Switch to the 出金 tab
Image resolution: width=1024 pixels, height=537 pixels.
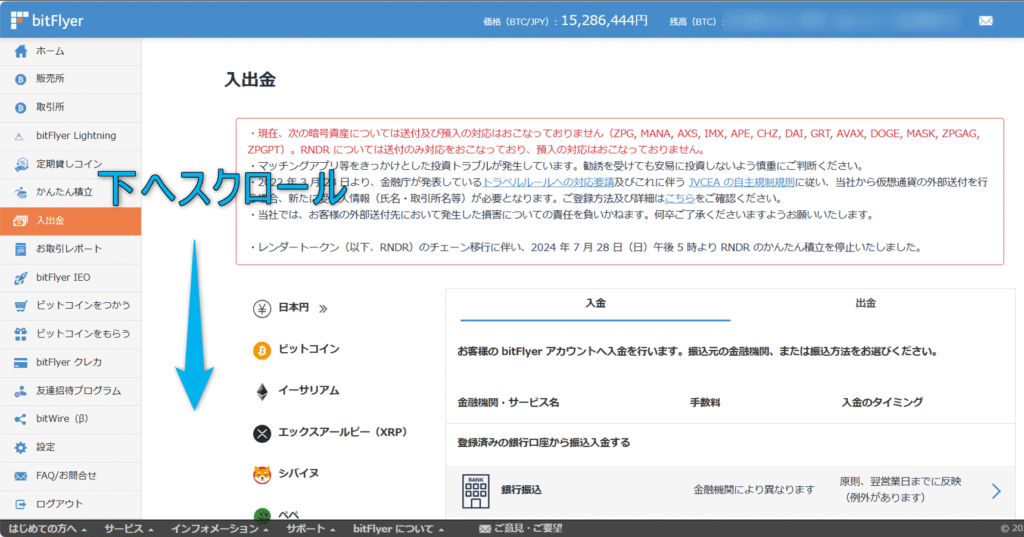pos(865,304)
